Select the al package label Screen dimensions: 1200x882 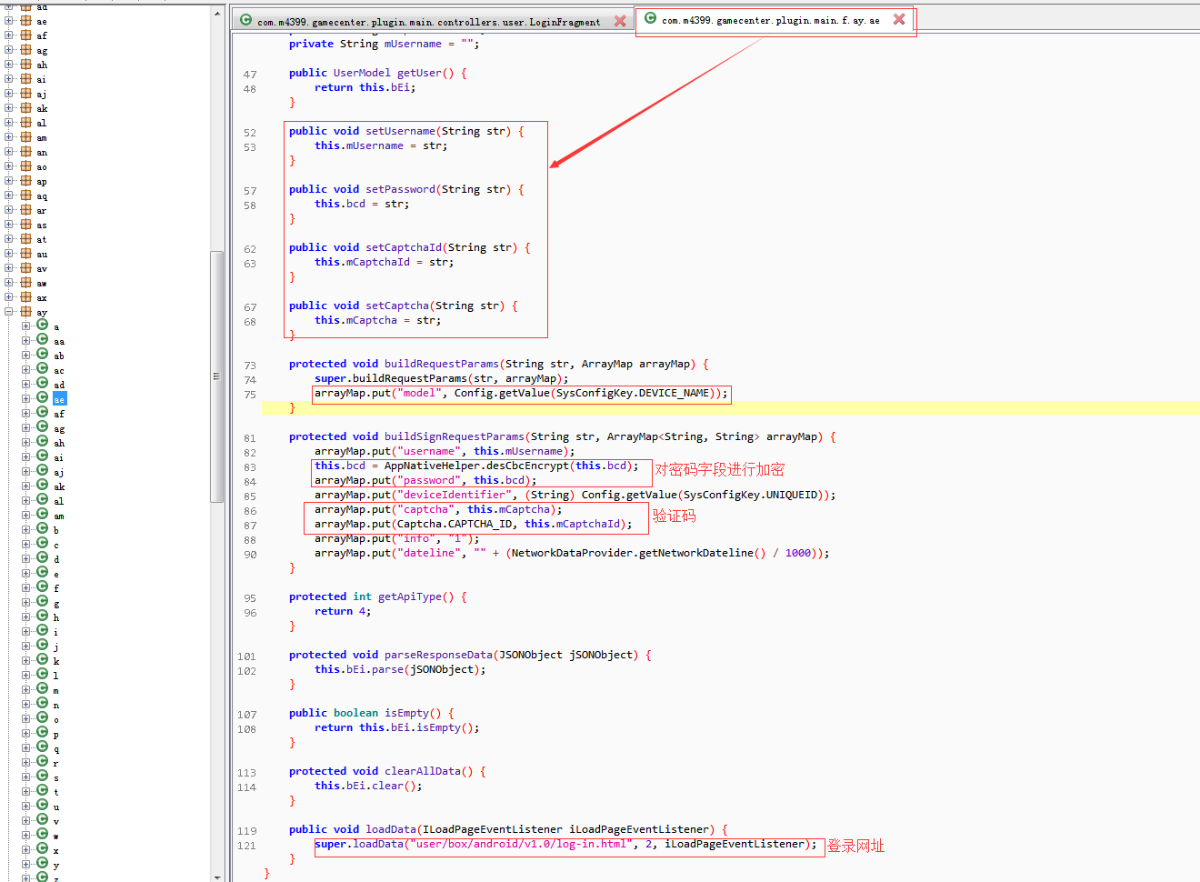pyautogui.click(x=42, y=123)
